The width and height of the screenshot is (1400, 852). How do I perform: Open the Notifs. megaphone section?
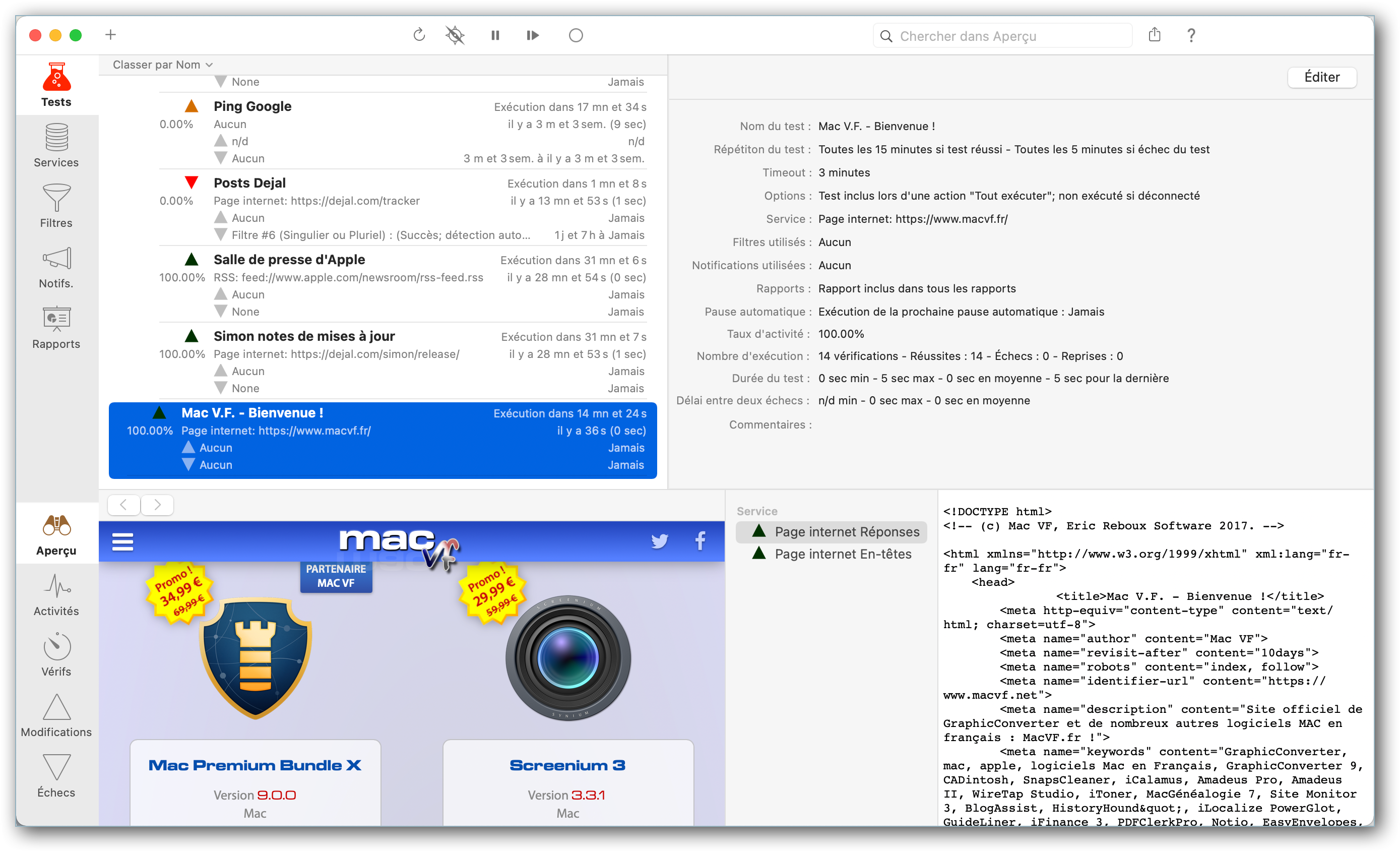[x=56, y=267]
